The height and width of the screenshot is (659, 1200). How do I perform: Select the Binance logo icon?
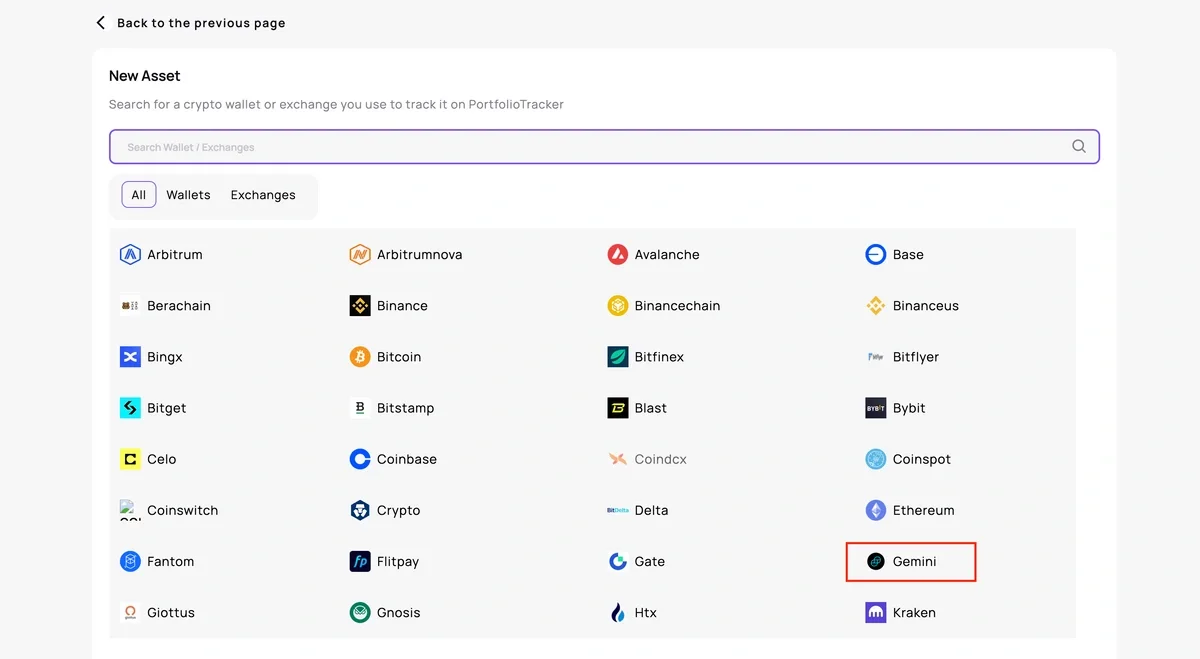[360, 306]
